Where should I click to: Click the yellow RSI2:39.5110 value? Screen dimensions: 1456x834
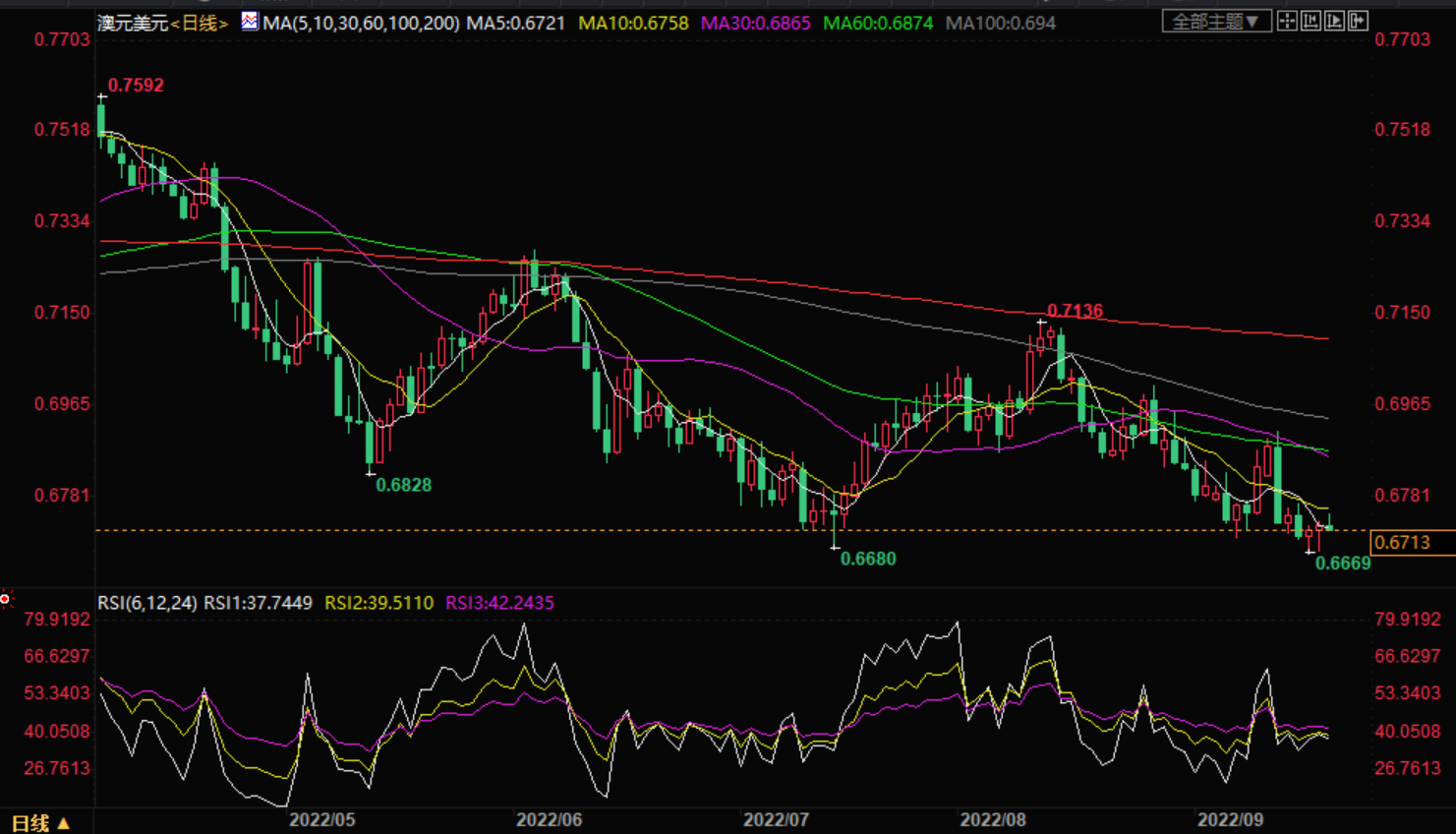pyautogui.click(x=379, y=603)
